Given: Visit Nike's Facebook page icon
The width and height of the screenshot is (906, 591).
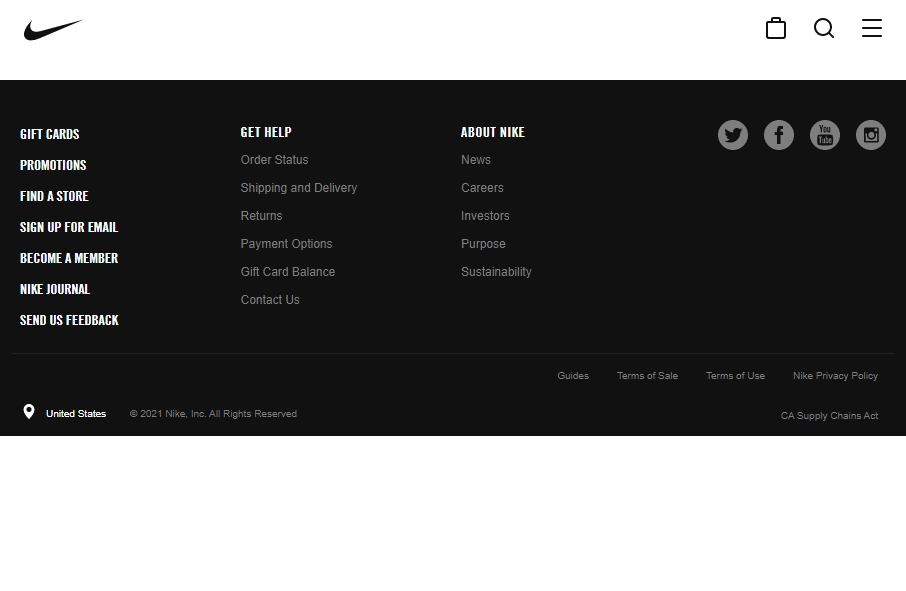Looking at the screenshot, I should click(x=779, y=135).
